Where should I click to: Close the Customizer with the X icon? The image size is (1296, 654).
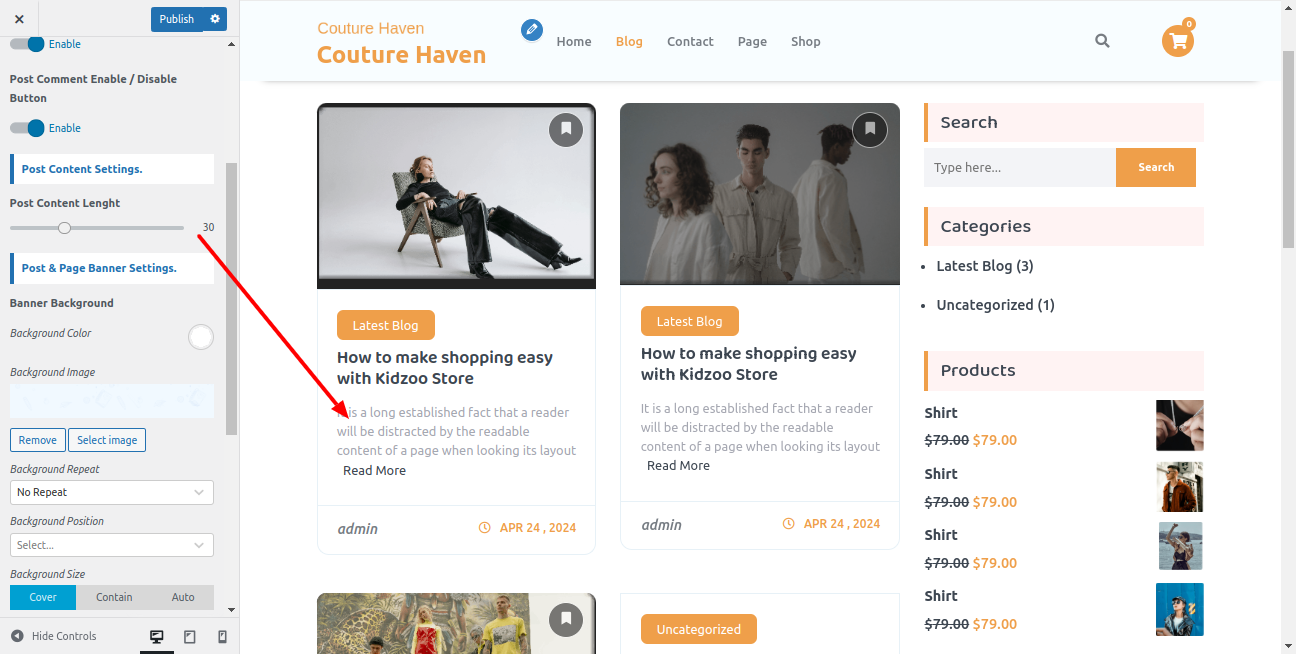coord(19,19)
